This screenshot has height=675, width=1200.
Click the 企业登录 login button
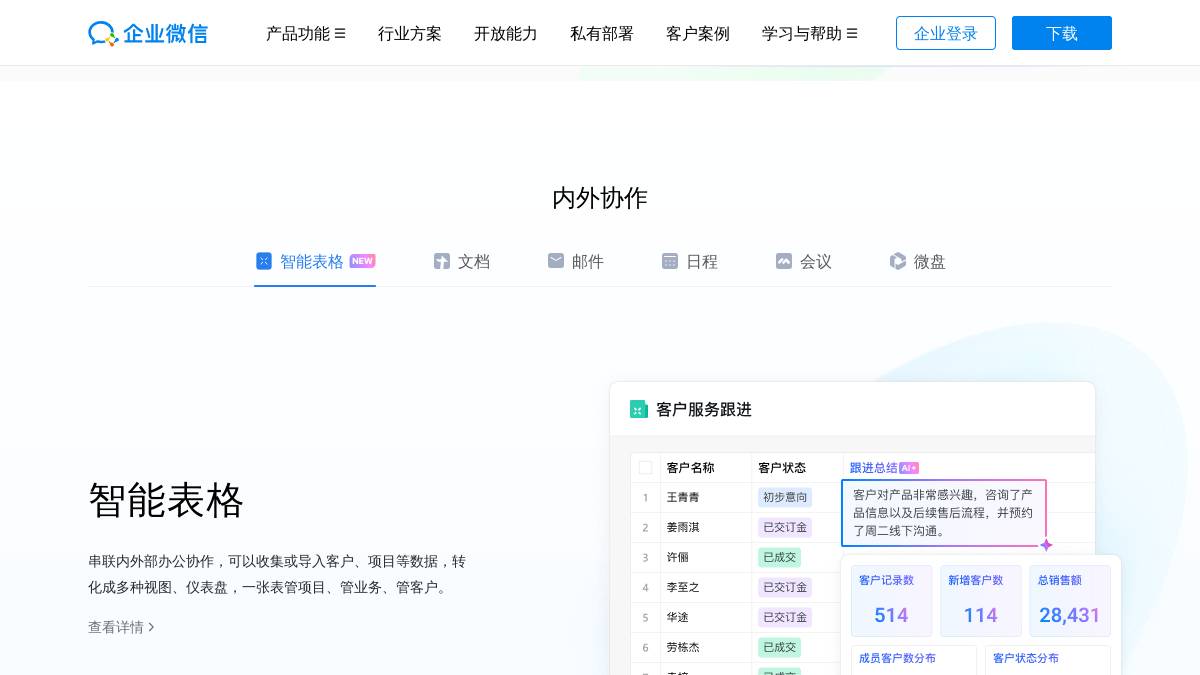click(x=945, y=33)
